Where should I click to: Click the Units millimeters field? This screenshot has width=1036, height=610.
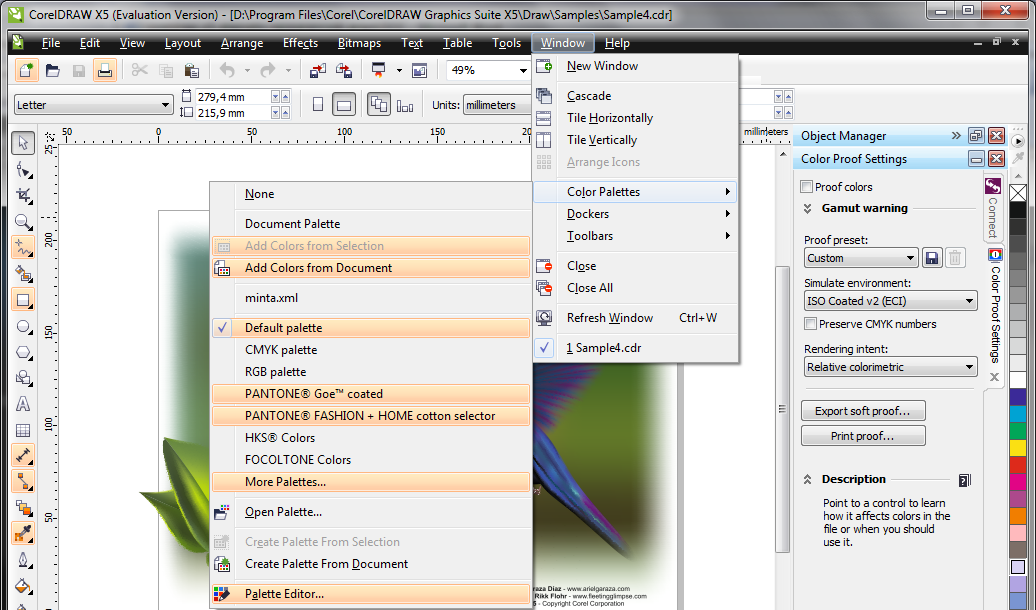(x=497, y=105)
